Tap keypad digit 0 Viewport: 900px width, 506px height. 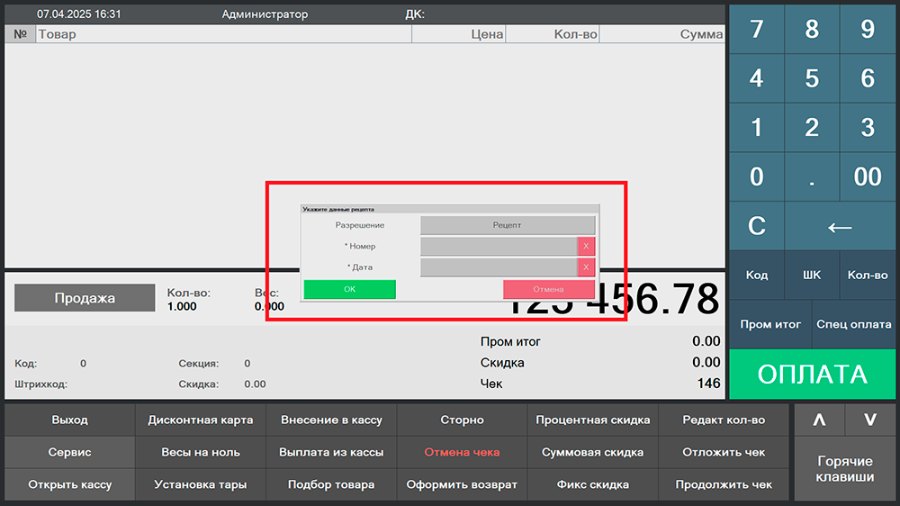(757, 177)
